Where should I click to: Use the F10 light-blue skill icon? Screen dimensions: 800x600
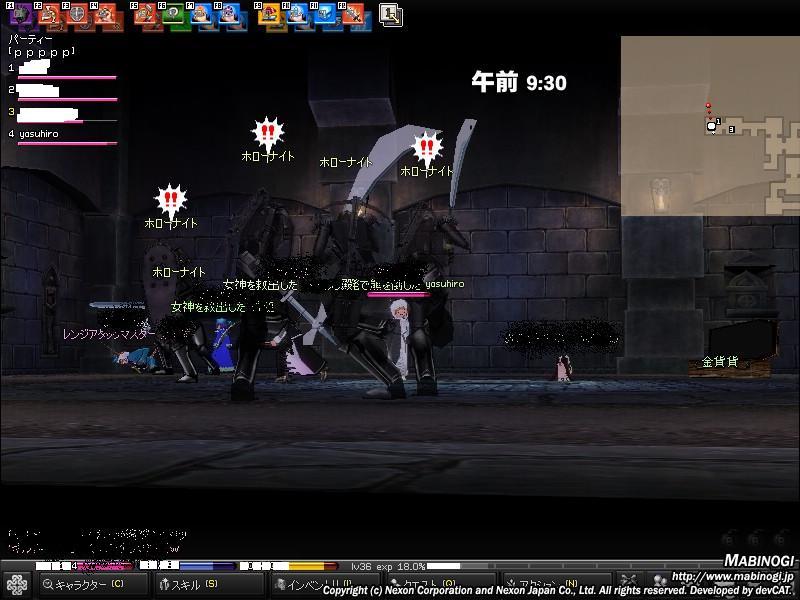coord(297,14)
